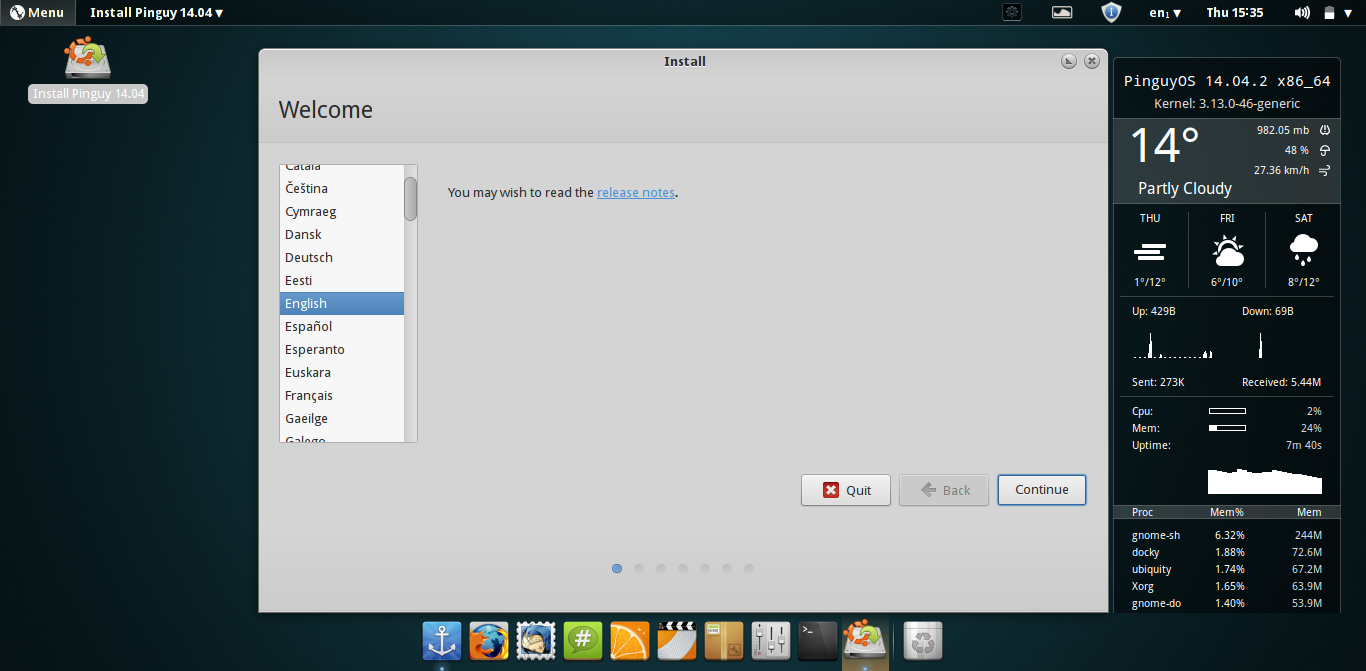This screenshot has width=1366, height=671.
Task: Select Deutsch in language list
Action: (x=342, y=257)
